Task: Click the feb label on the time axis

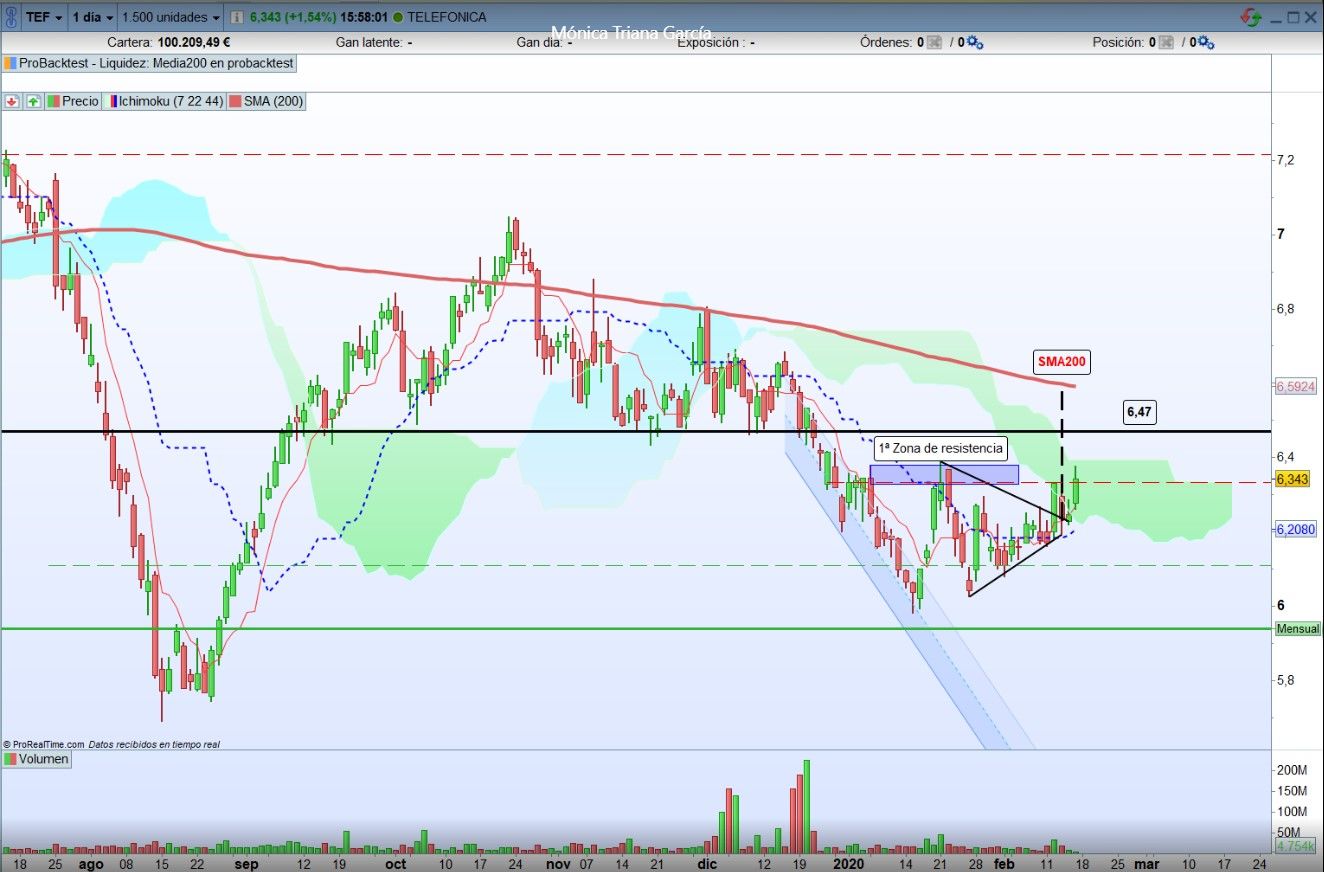Action: (1004, 864)
